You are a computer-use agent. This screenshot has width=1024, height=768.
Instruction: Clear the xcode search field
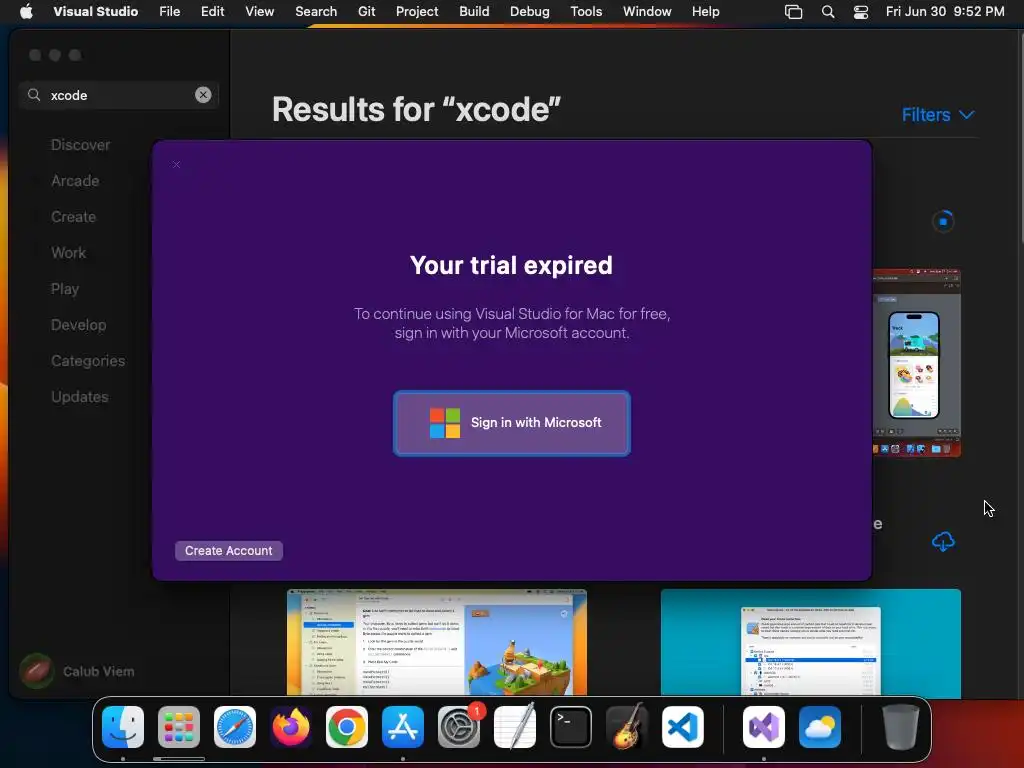pos(203,95)
